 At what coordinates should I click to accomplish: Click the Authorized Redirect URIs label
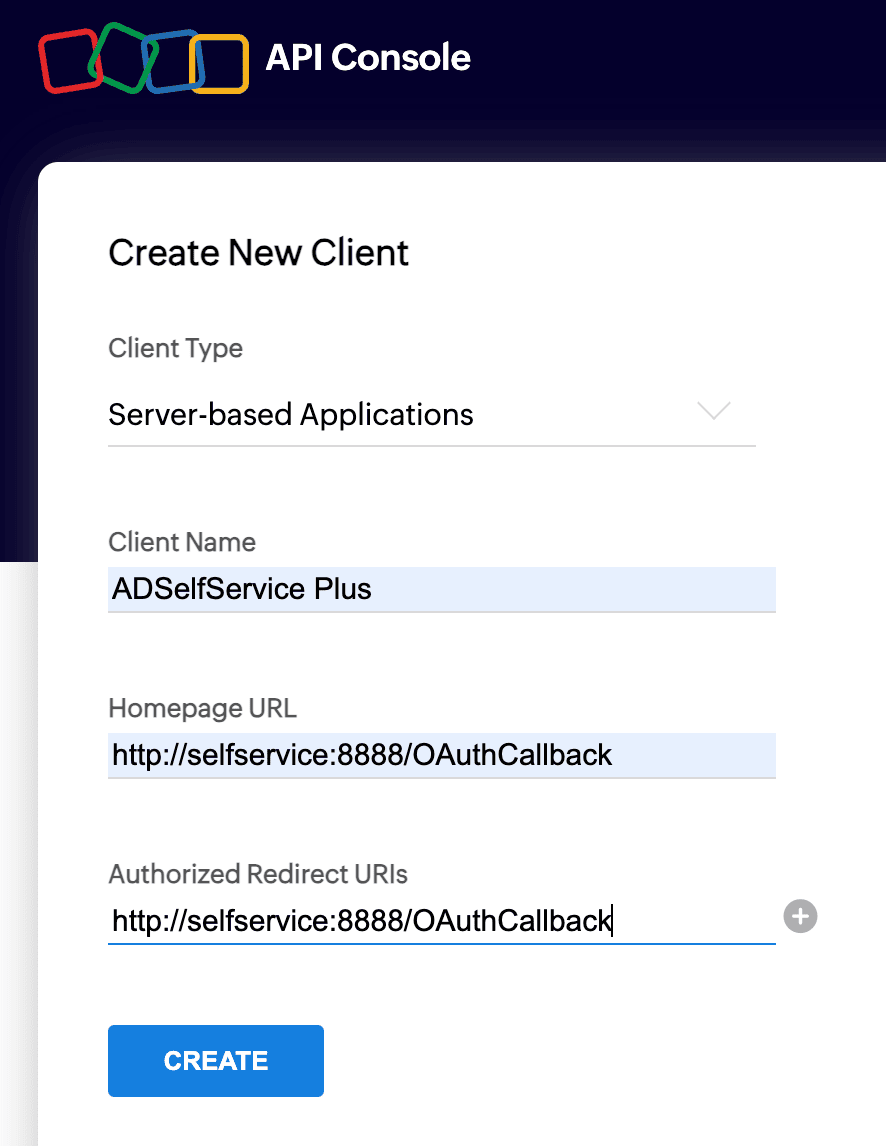click(x=258, y=874)
